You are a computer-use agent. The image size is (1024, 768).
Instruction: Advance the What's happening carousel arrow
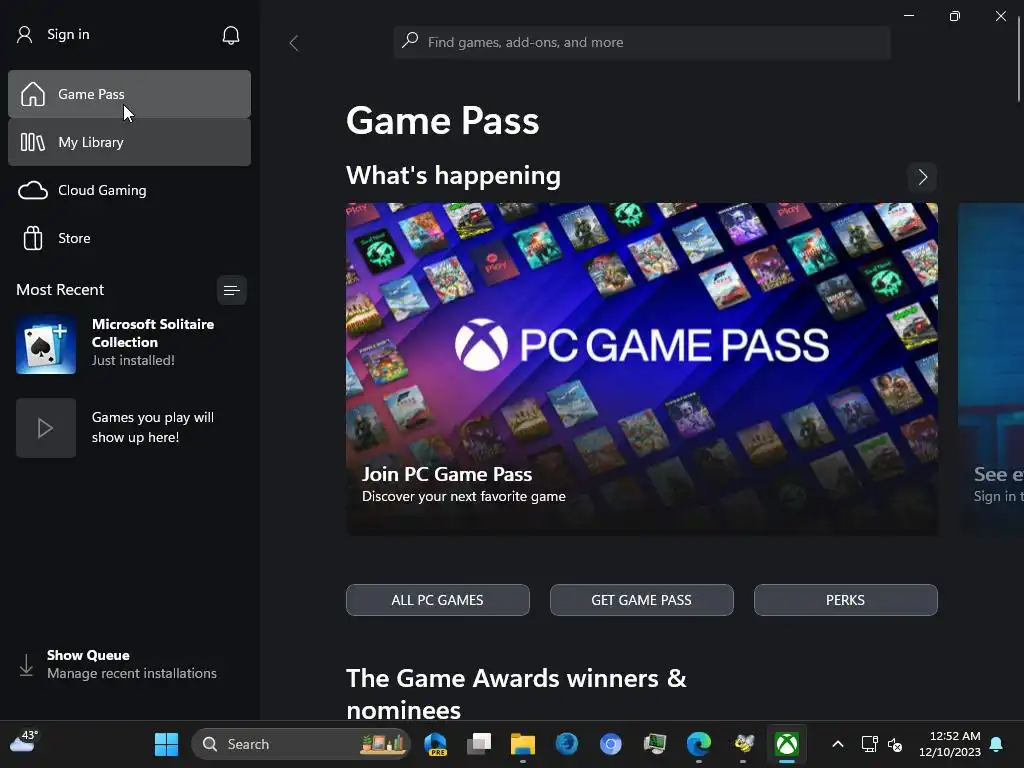click(922, 177)
